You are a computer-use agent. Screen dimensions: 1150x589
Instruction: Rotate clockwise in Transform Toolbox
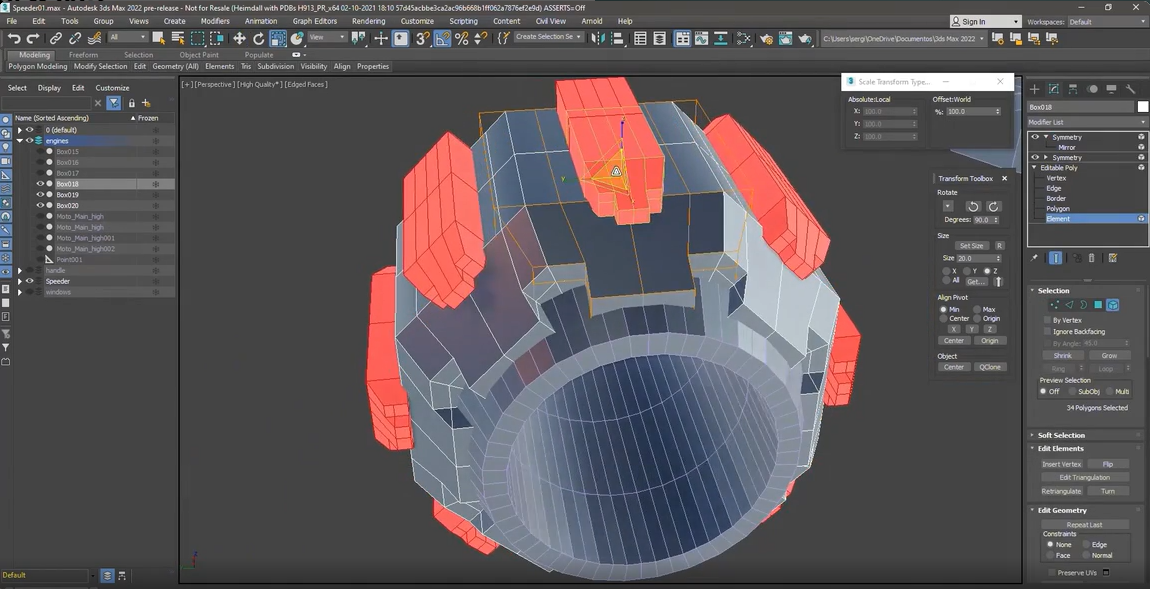[x=994, y=207]
